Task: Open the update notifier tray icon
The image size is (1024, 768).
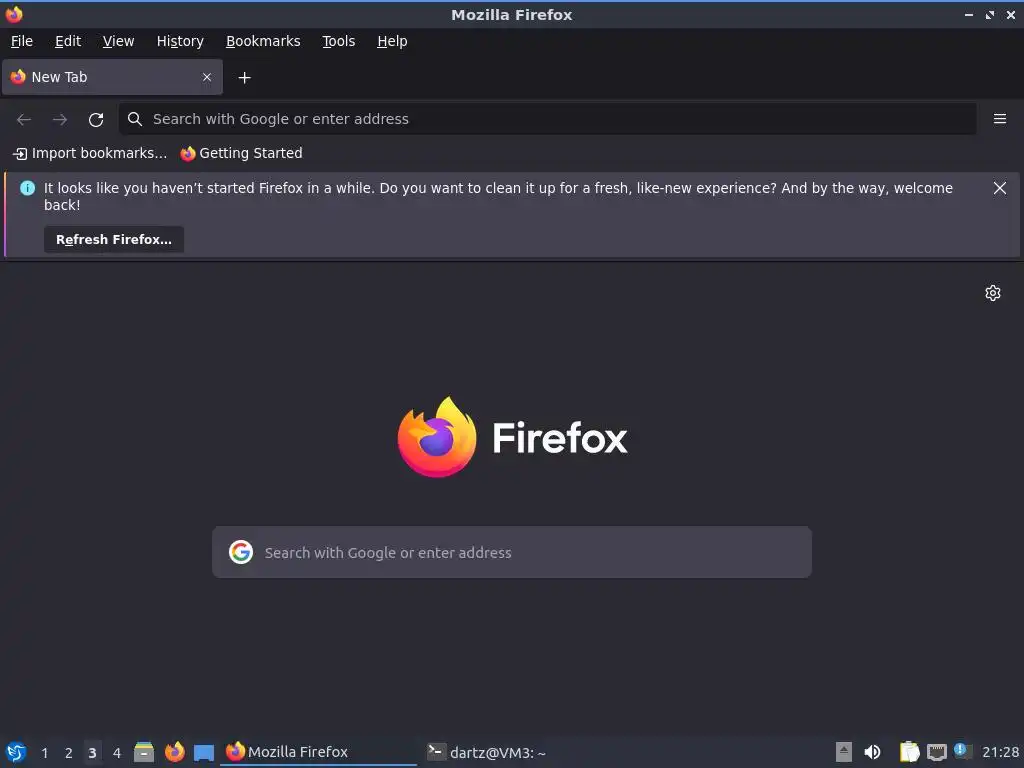Action: [x=962, y=751]
